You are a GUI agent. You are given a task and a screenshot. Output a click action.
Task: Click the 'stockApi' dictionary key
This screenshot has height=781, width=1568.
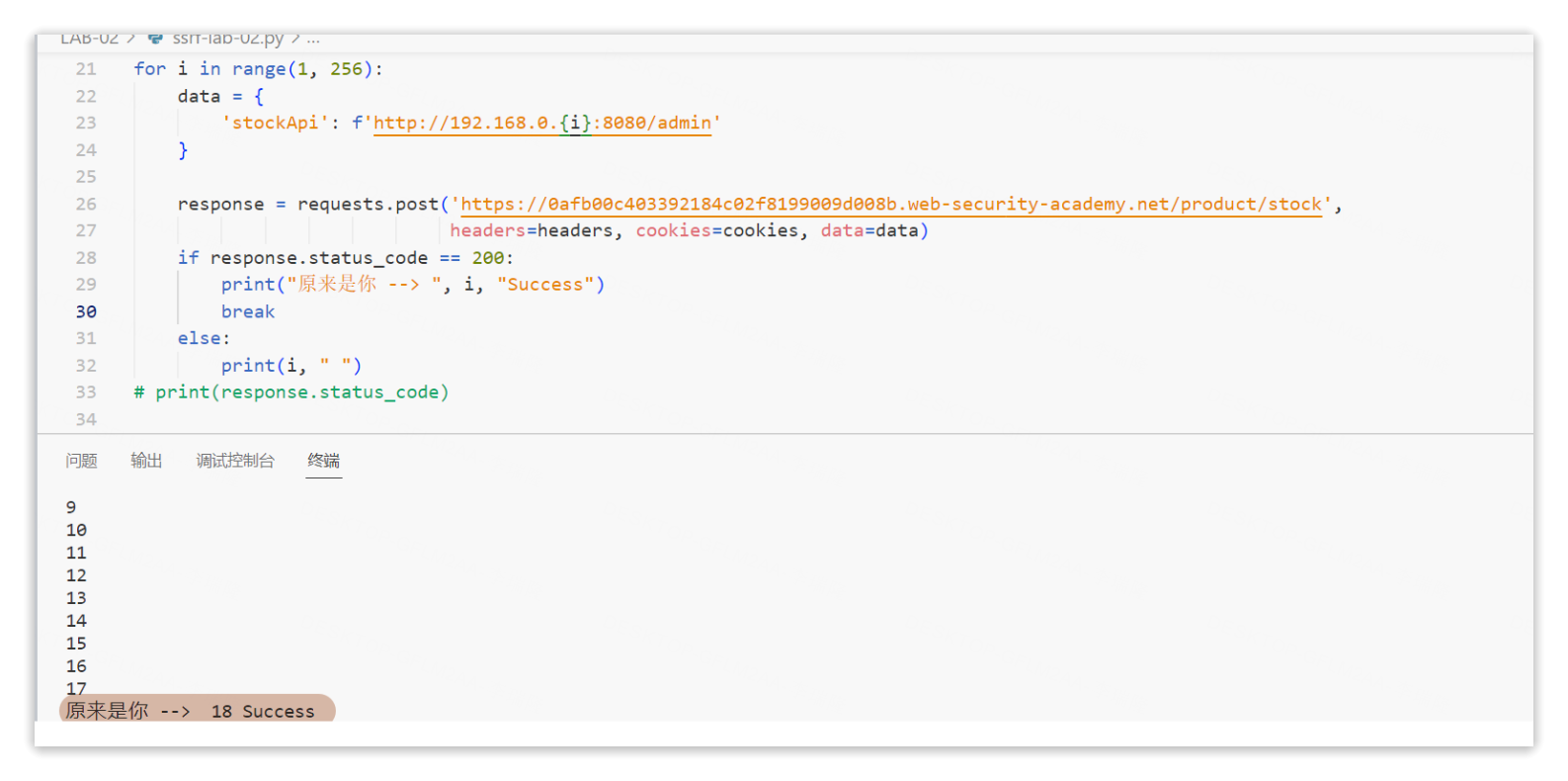tap(275, 124)
